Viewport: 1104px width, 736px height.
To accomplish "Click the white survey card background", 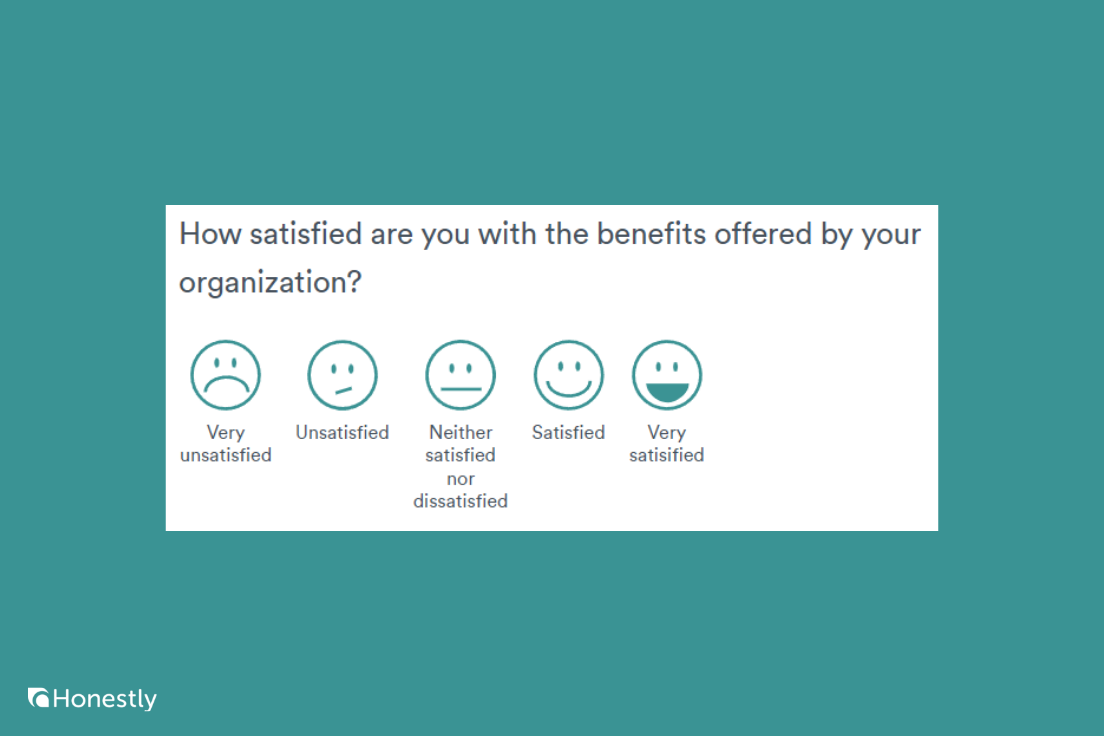I will pos(830,470).
